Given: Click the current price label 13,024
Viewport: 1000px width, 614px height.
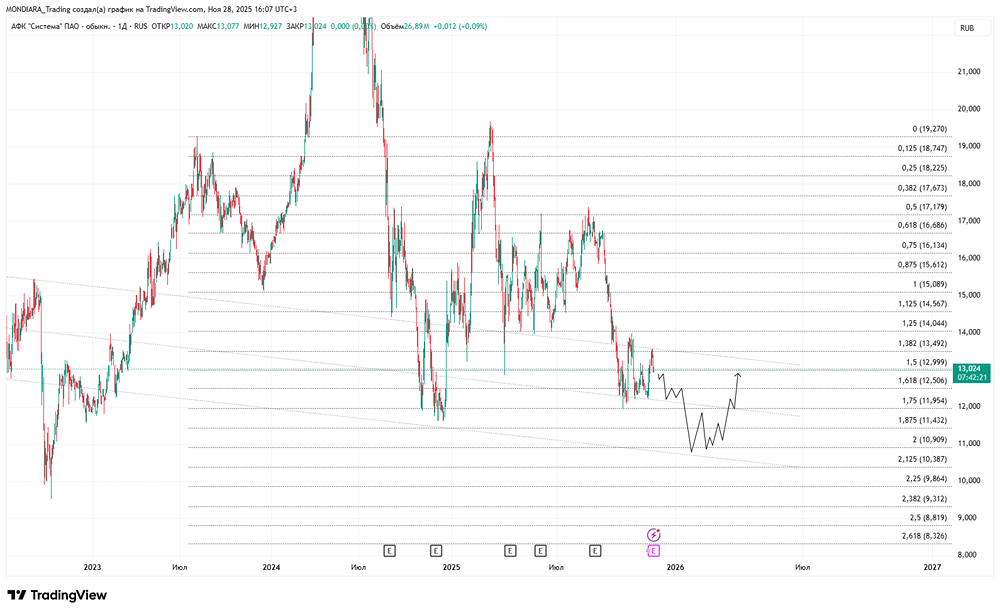Looking at the screenshot, I should tap(971, 373).
